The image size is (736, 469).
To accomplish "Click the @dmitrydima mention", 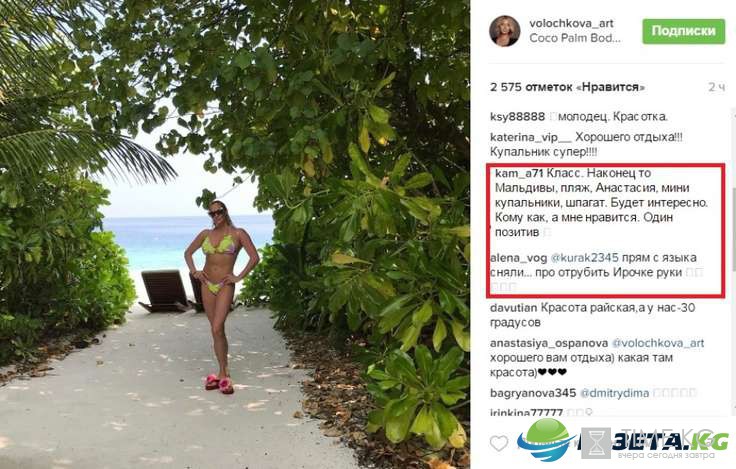I will coord(614,393).
